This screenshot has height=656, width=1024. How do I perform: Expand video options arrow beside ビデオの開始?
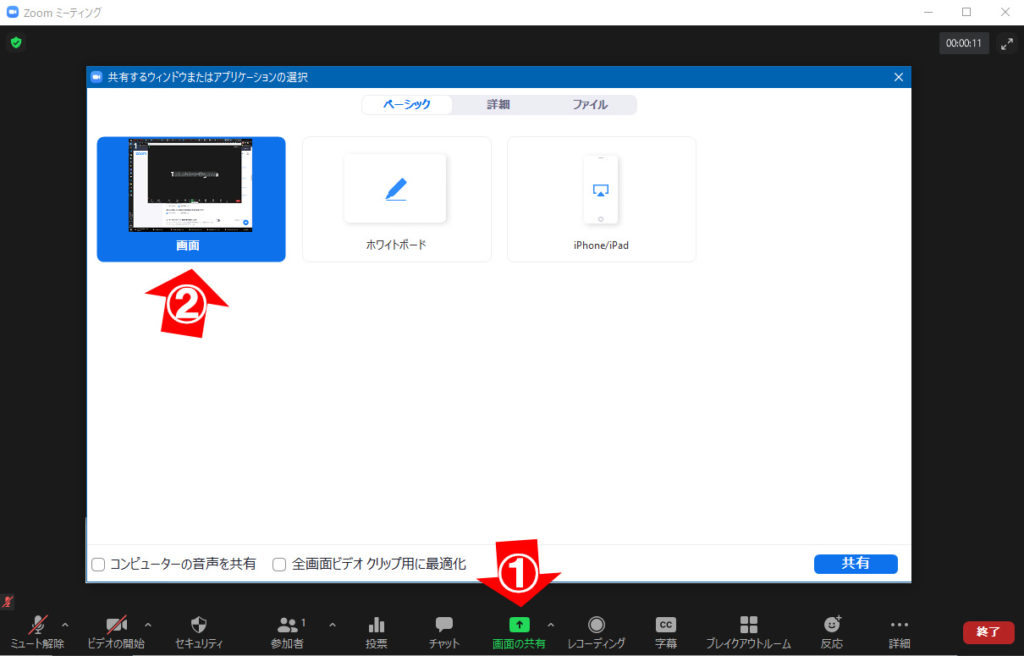point(148,625)
